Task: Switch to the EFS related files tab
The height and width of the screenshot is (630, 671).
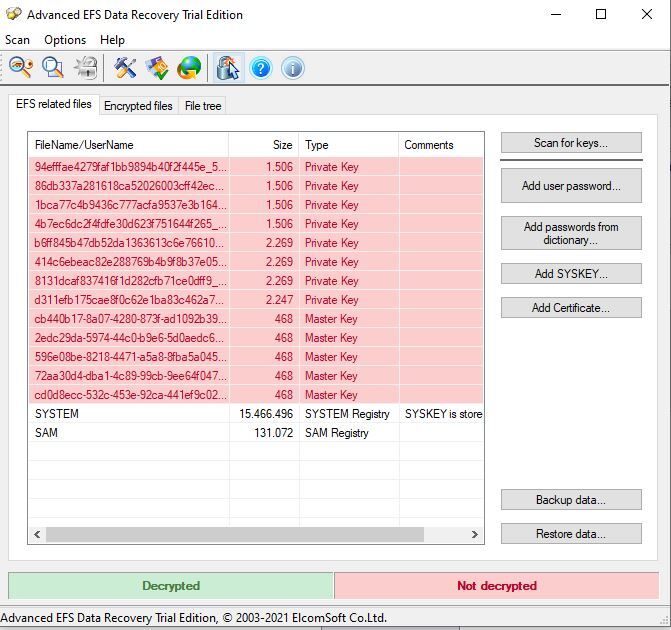Action: tap(53, 104)
